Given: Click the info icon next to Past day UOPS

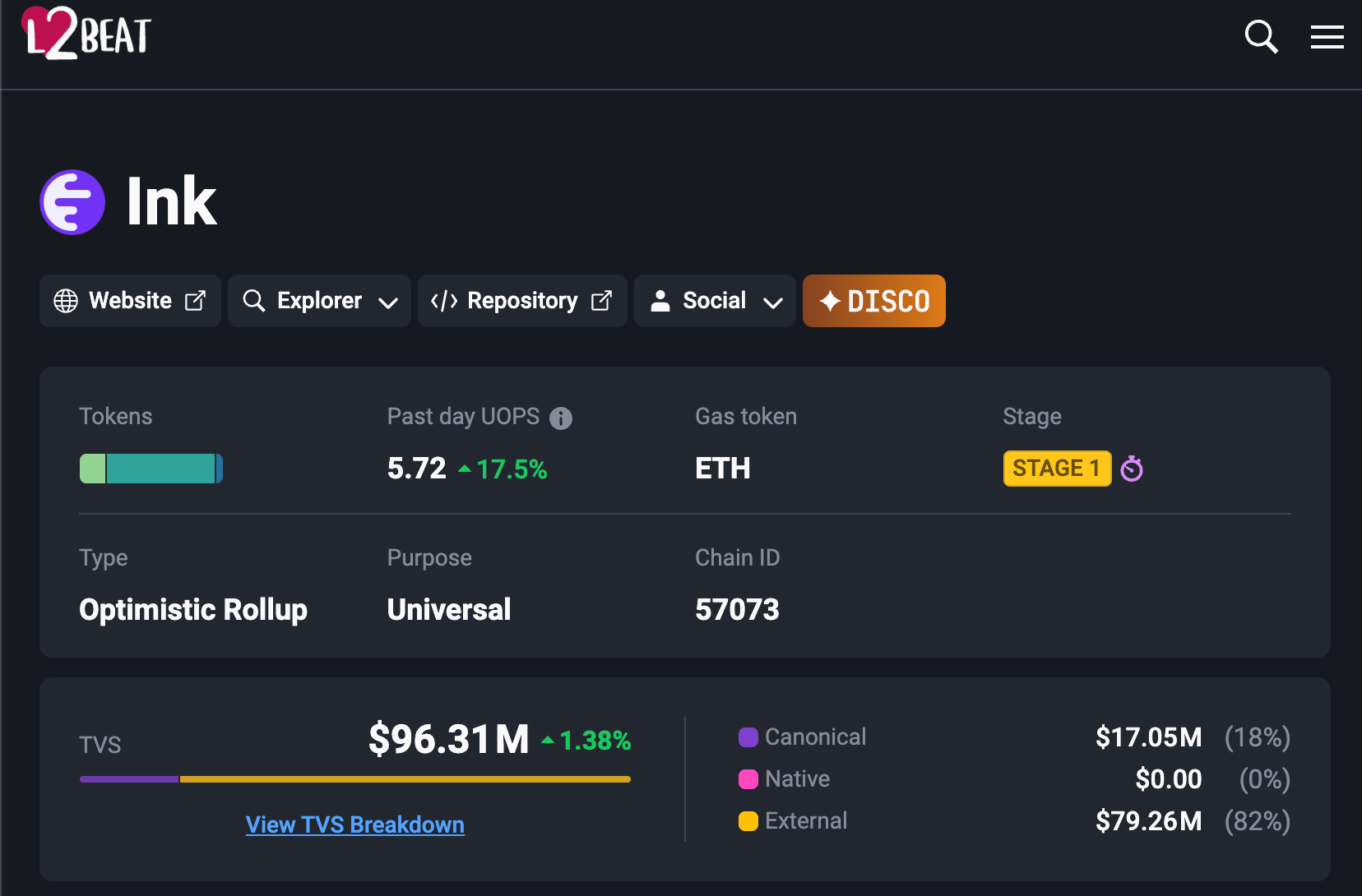Looking at the screenshot, I should pyautogui.click(x=561, y=418).
